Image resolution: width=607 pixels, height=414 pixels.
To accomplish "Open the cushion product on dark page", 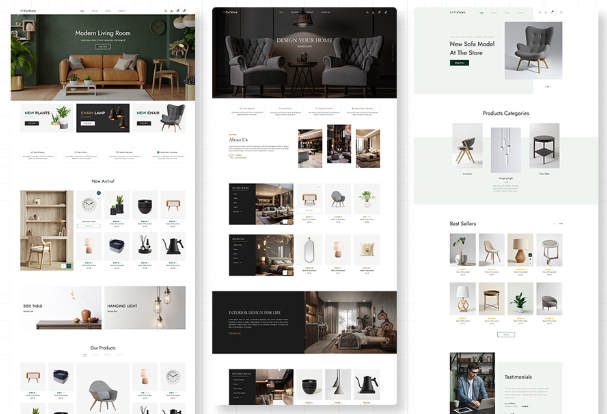I will (x=367, y=250).
